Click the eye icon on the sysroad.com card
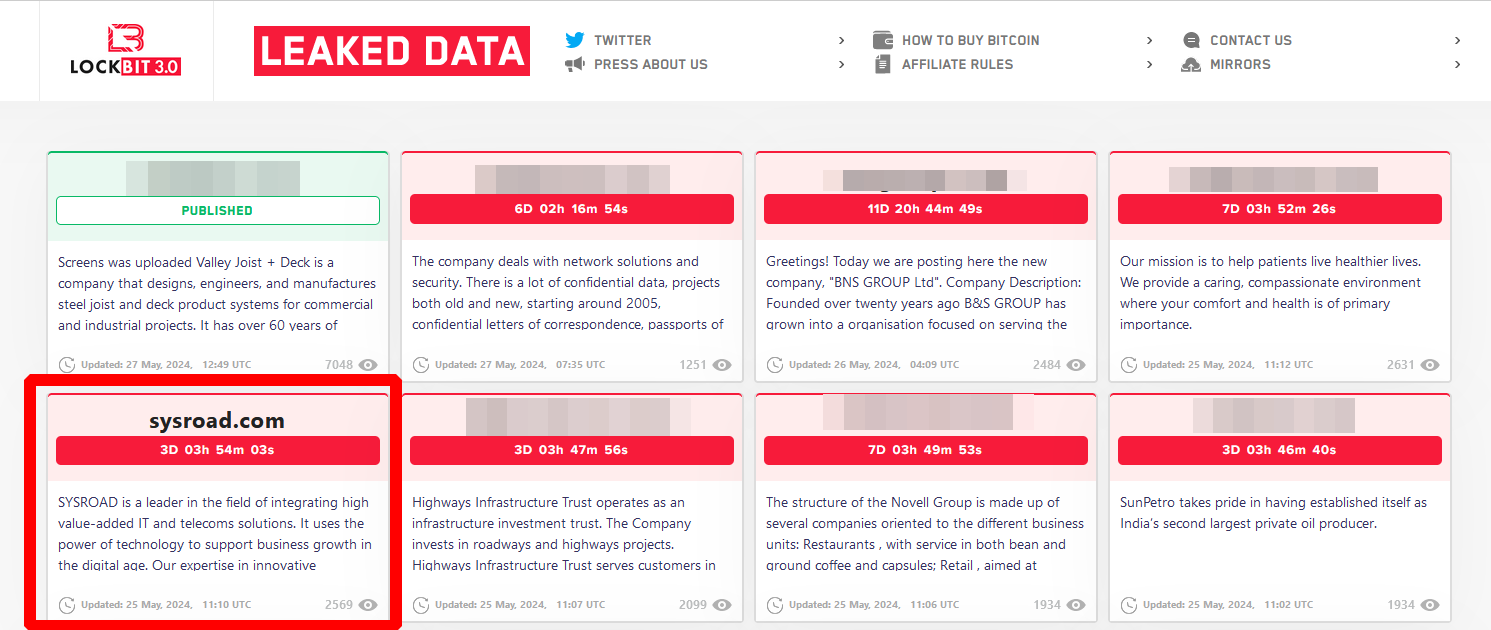Viewport: 1491px width, 630px height. pyautogui.click(x=368, y=605)
